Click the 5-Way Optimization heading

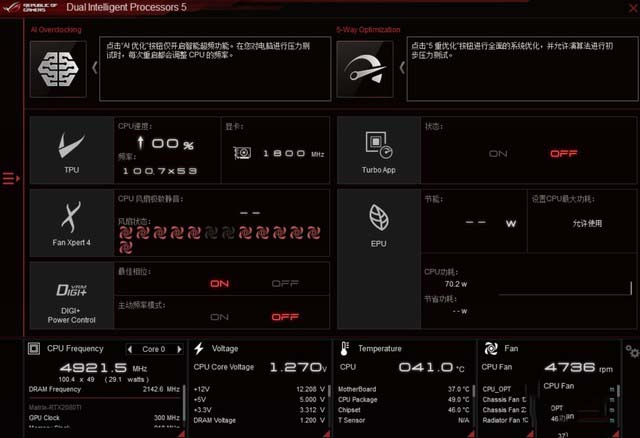click(368, 30)
